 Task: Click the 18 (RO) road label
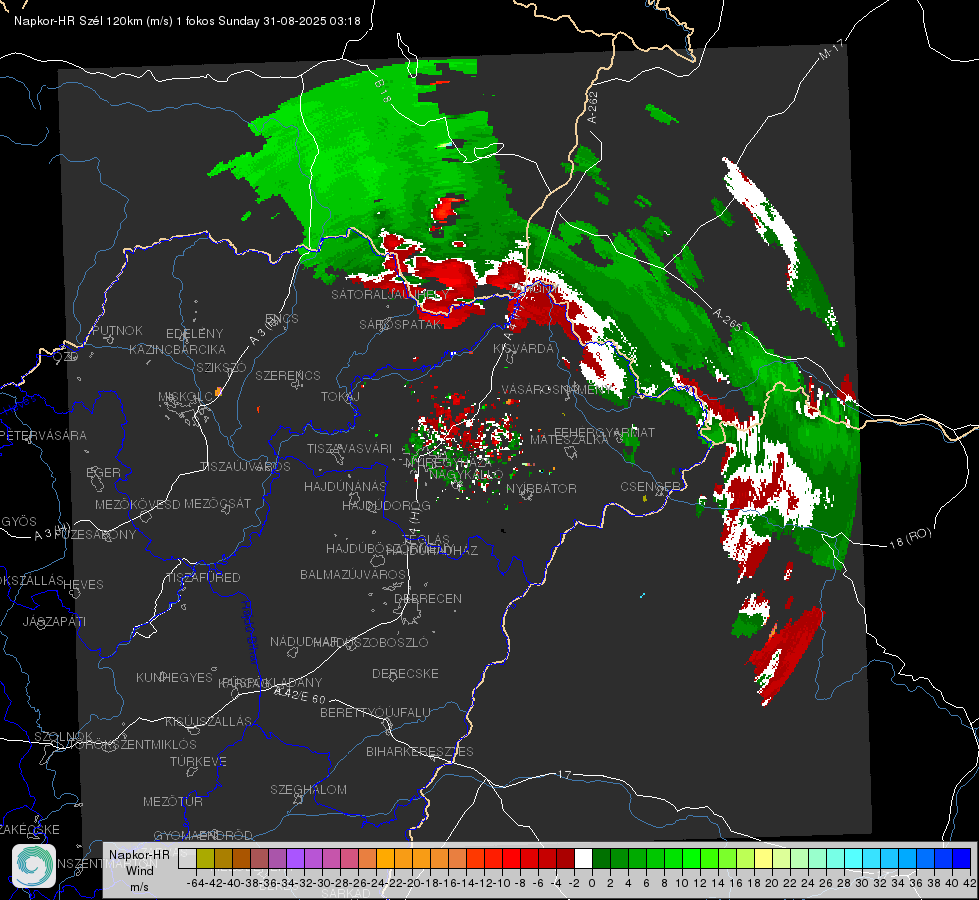(910, 538)
